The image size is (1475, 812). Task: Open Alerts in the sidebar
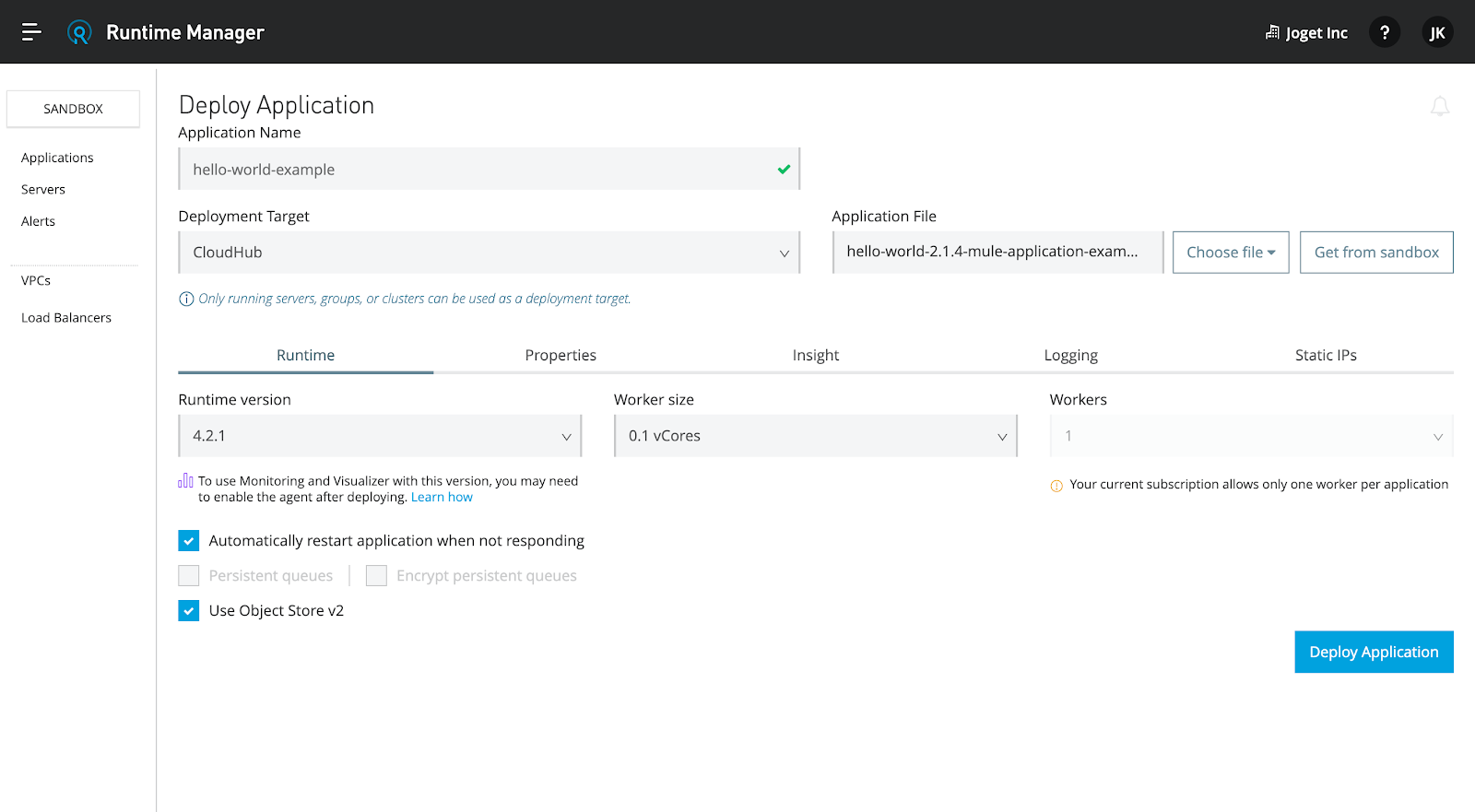point(38,221)
